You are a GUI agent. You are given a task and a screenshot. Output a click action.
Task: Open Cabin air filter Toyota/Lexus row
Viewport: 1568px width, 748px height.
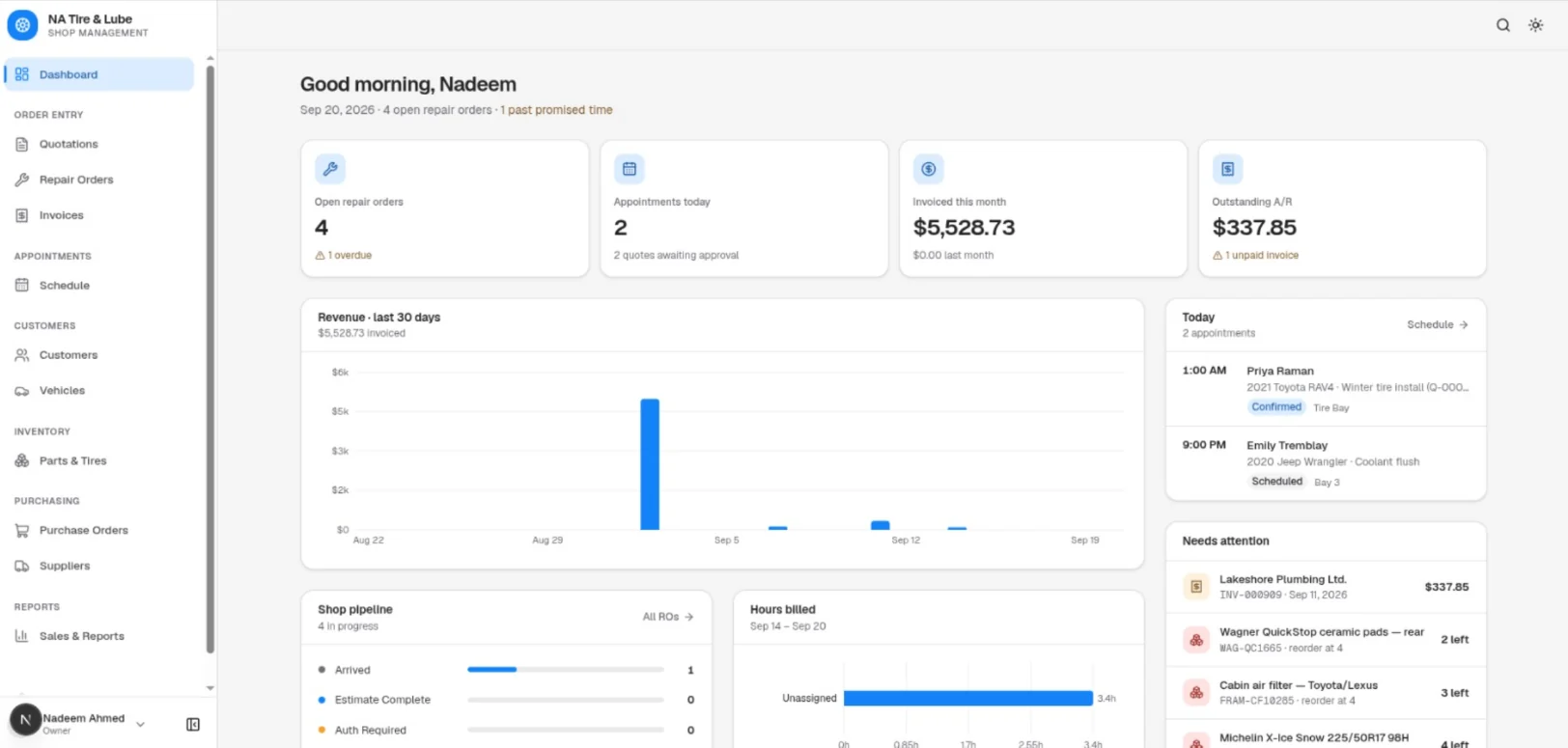1327,693
